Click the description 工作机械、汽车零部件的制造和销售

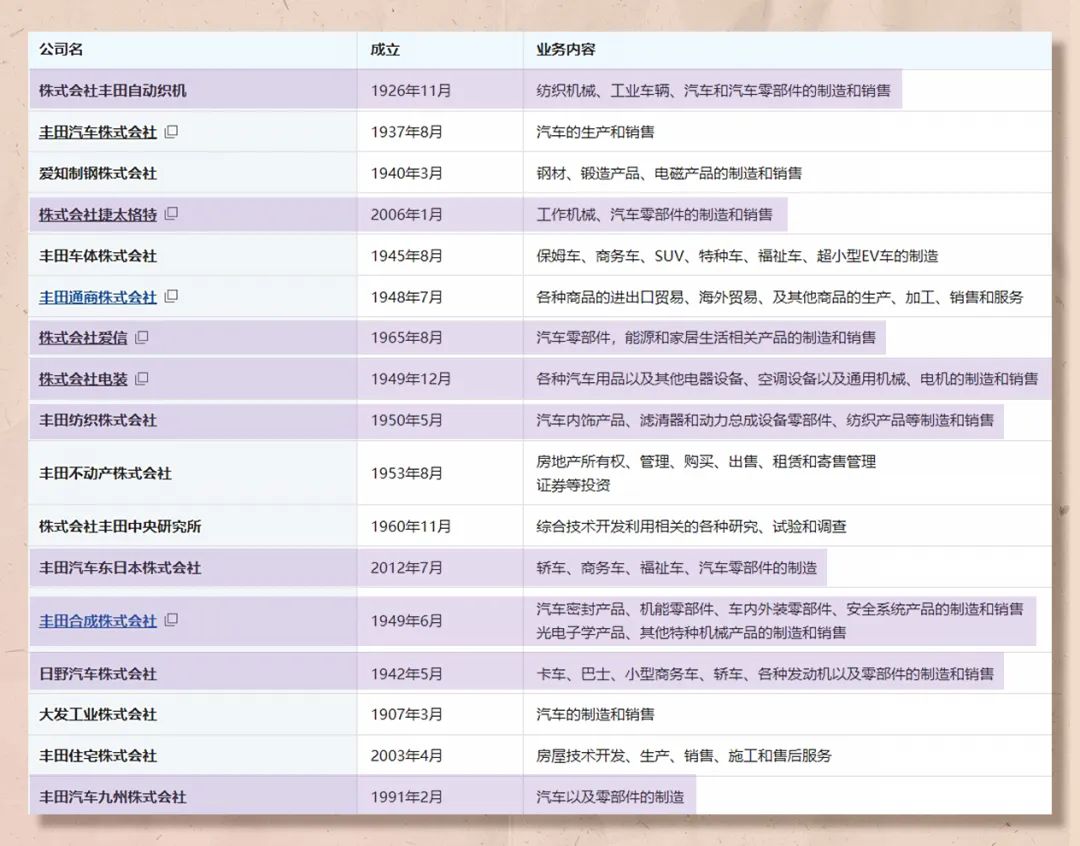pyautogui.click(x=654, y=214)
